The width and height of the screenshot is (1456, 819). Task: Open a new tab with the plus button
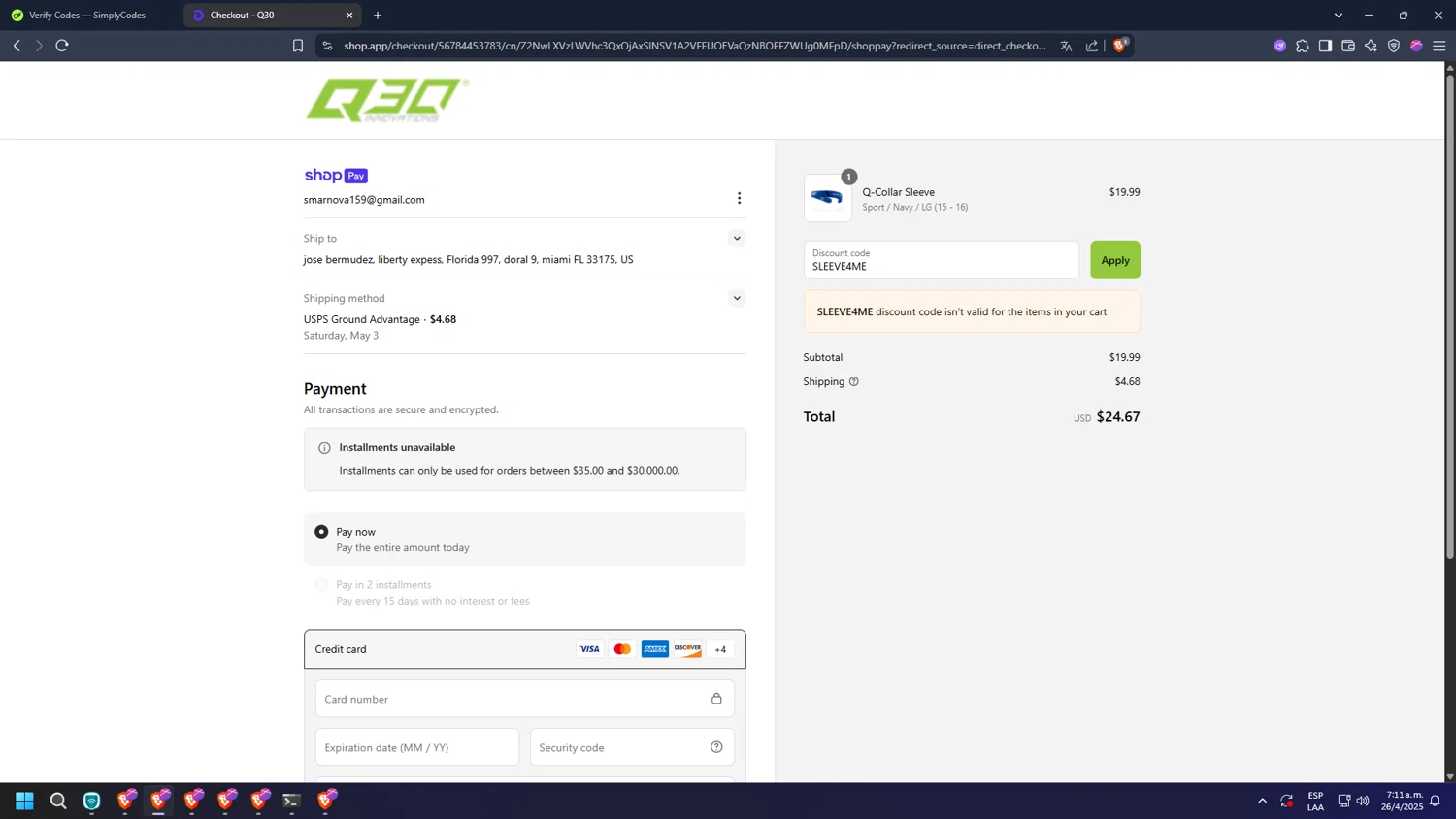click(378, 16)
